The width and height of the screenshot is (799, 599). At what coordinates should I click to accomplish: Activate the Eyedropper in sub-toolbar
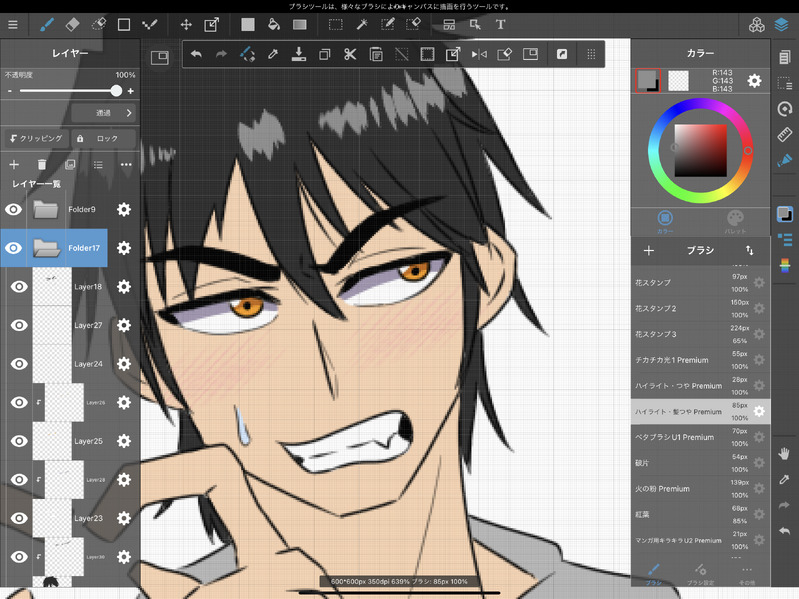click(x=273, y=54)
